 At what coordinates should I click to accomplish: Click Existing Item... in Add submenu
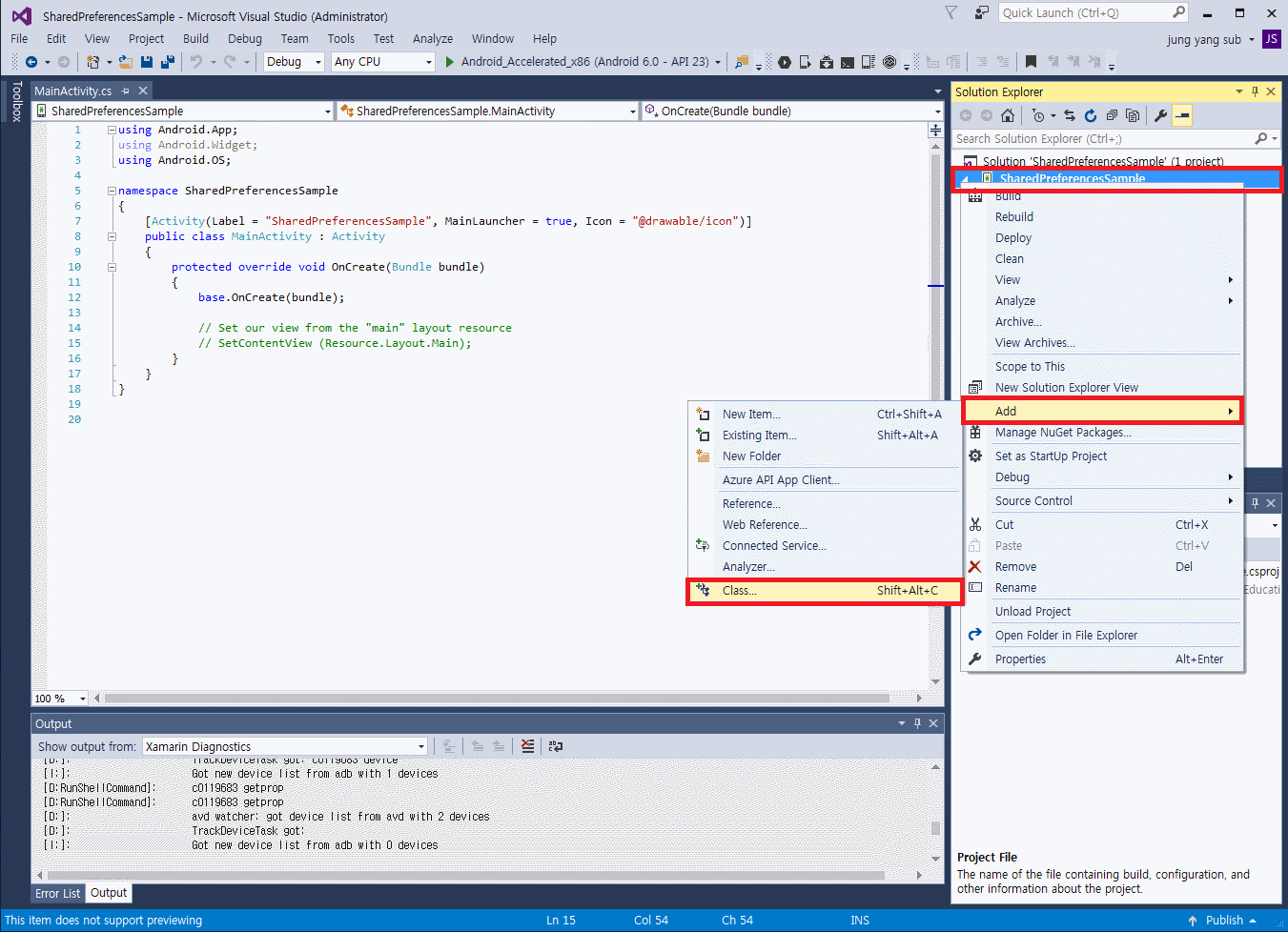(x=825, y=436)
